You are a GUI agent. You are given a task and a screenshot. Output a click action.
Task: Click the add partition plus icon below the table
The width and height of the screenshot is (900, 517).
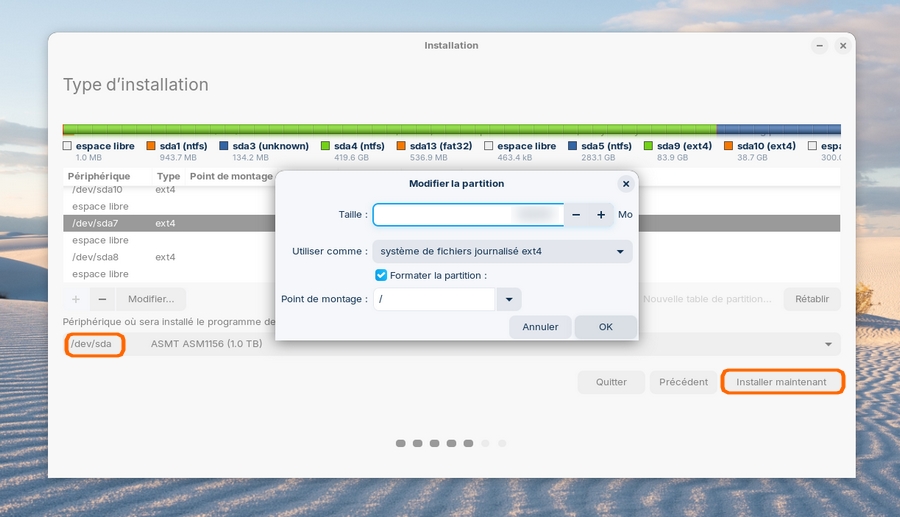76,299
